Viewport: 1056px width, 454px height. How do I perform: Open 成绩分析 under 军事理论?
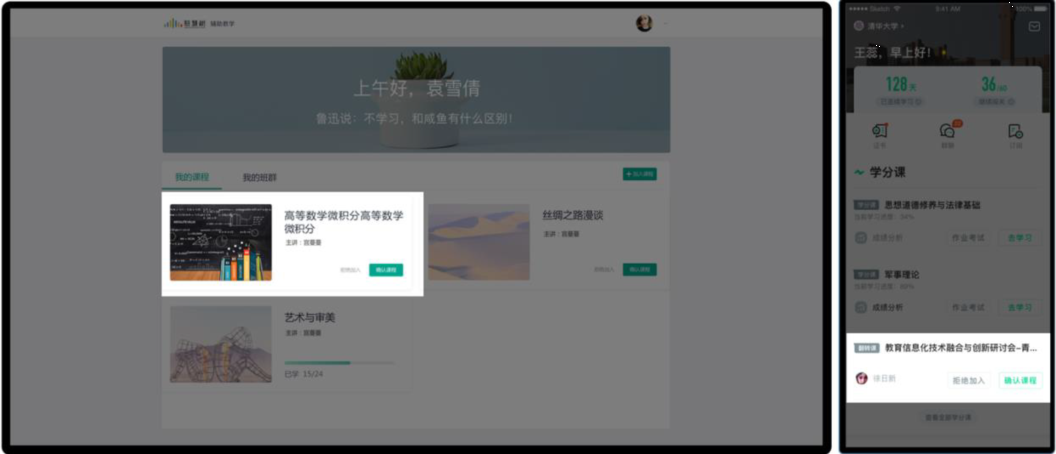click(x=879, y=307)
